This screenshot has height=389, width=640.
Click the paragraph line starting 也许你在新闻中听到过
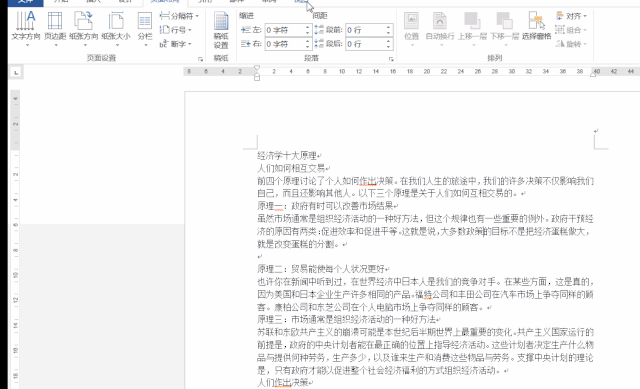425,282
